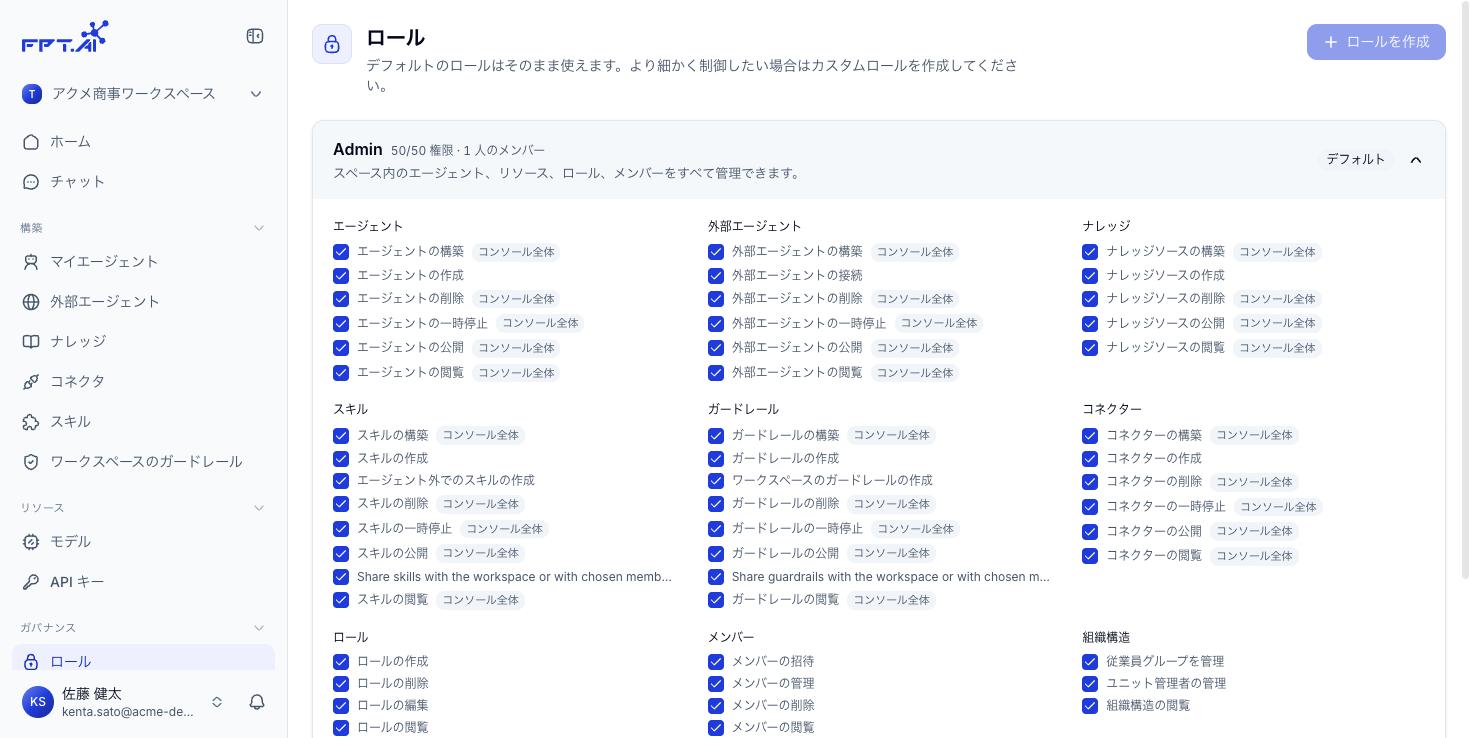Open 外部エージェント sidebar link
Image resolution: width=1470 pixels, height=738 pixels.
[143, 302]
